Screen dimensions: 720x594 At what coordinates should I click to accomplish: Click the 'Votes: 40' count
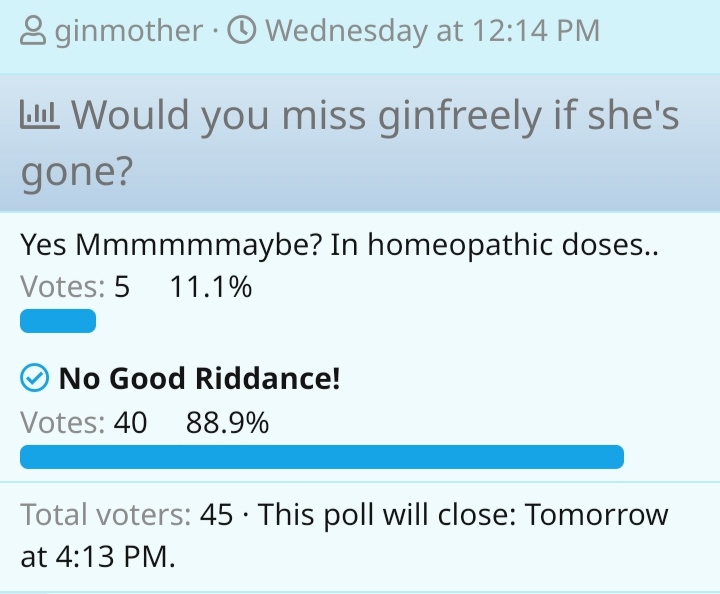[x=83, y=423]
